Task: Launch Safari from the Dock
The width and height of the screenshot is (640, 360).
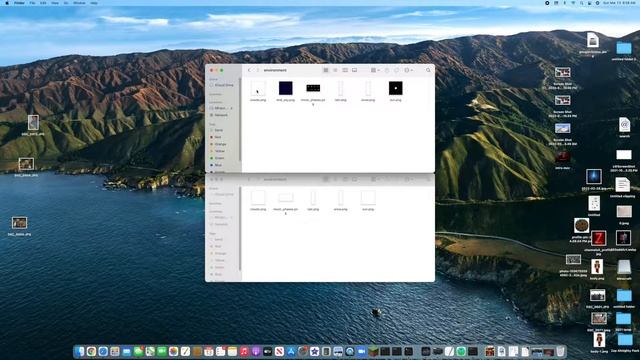Action: [103, 351]
